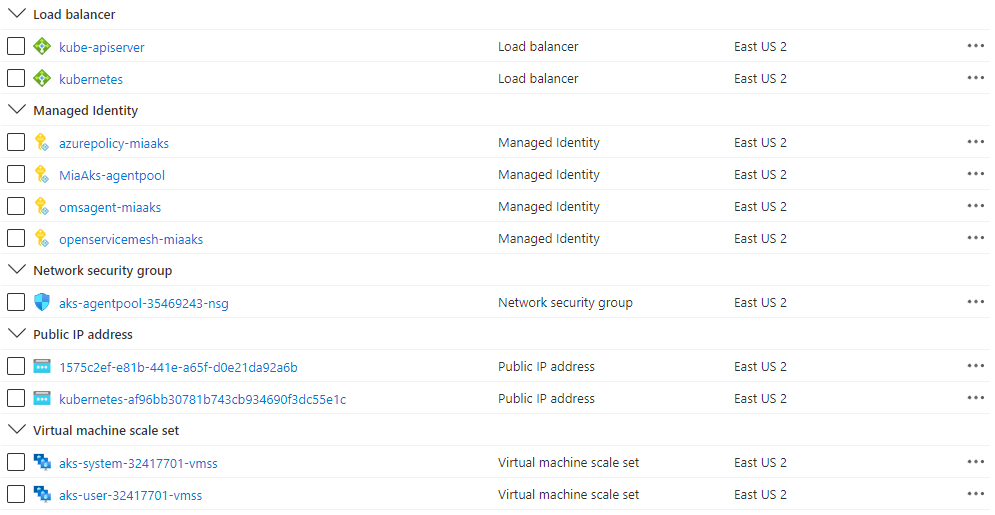This screenshot has height=515, width=995.
Task: Click Load balancer type in kubernetes row
Action: pyautogui.click(x=538, y=78)
